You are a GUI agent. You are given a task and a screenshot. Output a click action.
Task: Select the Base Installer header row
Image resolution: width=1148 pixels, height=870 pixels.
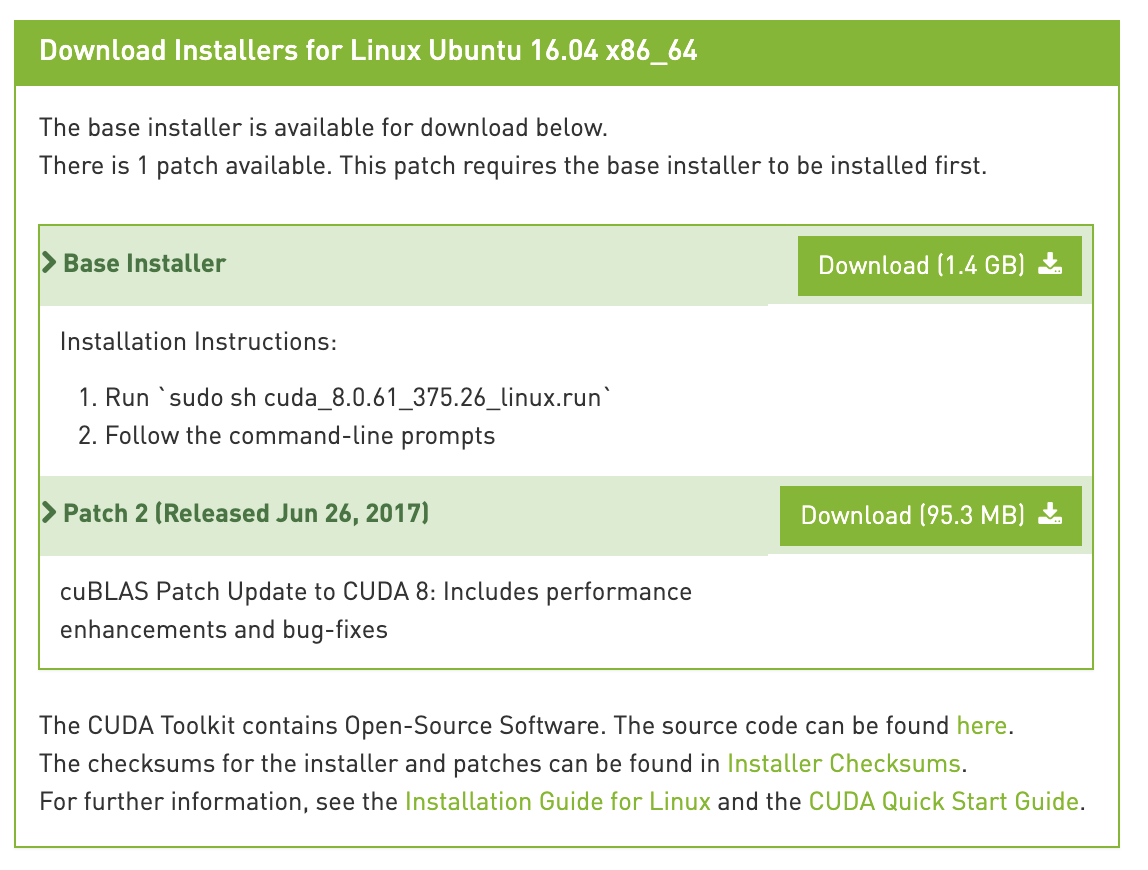[x=400, y=263]
